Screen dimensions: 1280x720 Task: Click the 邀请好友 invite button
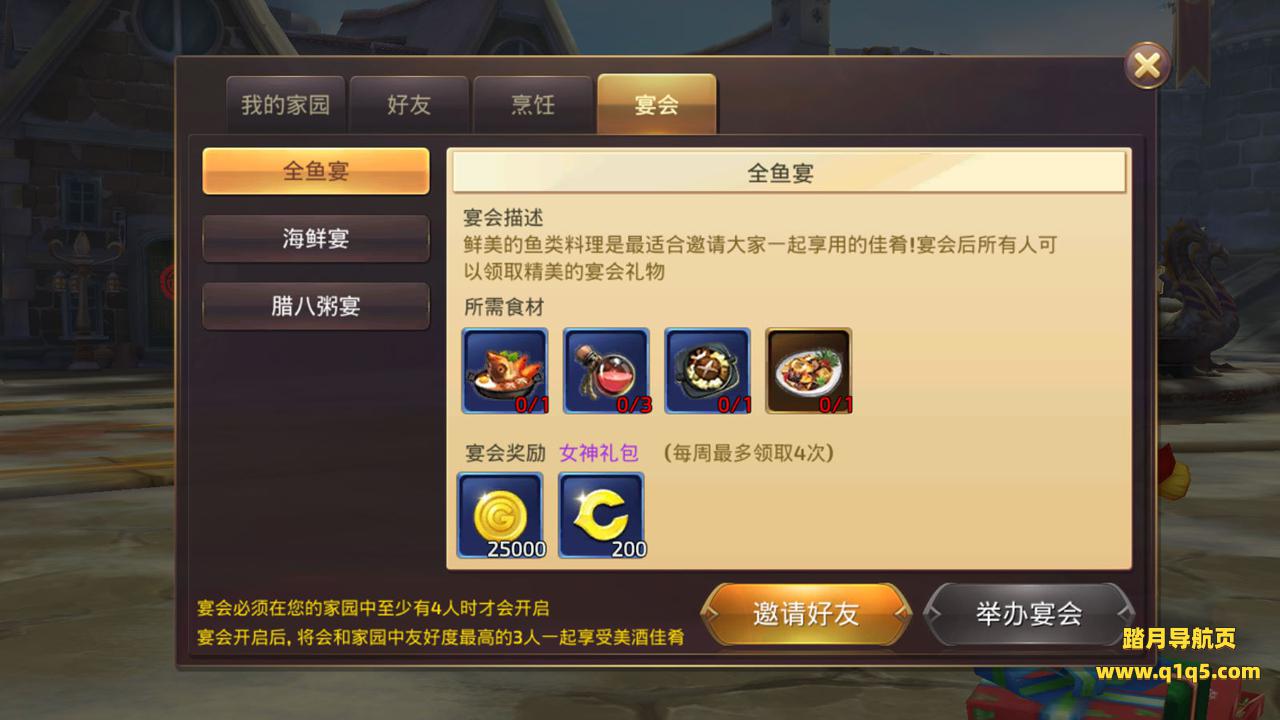coord(806,614)
